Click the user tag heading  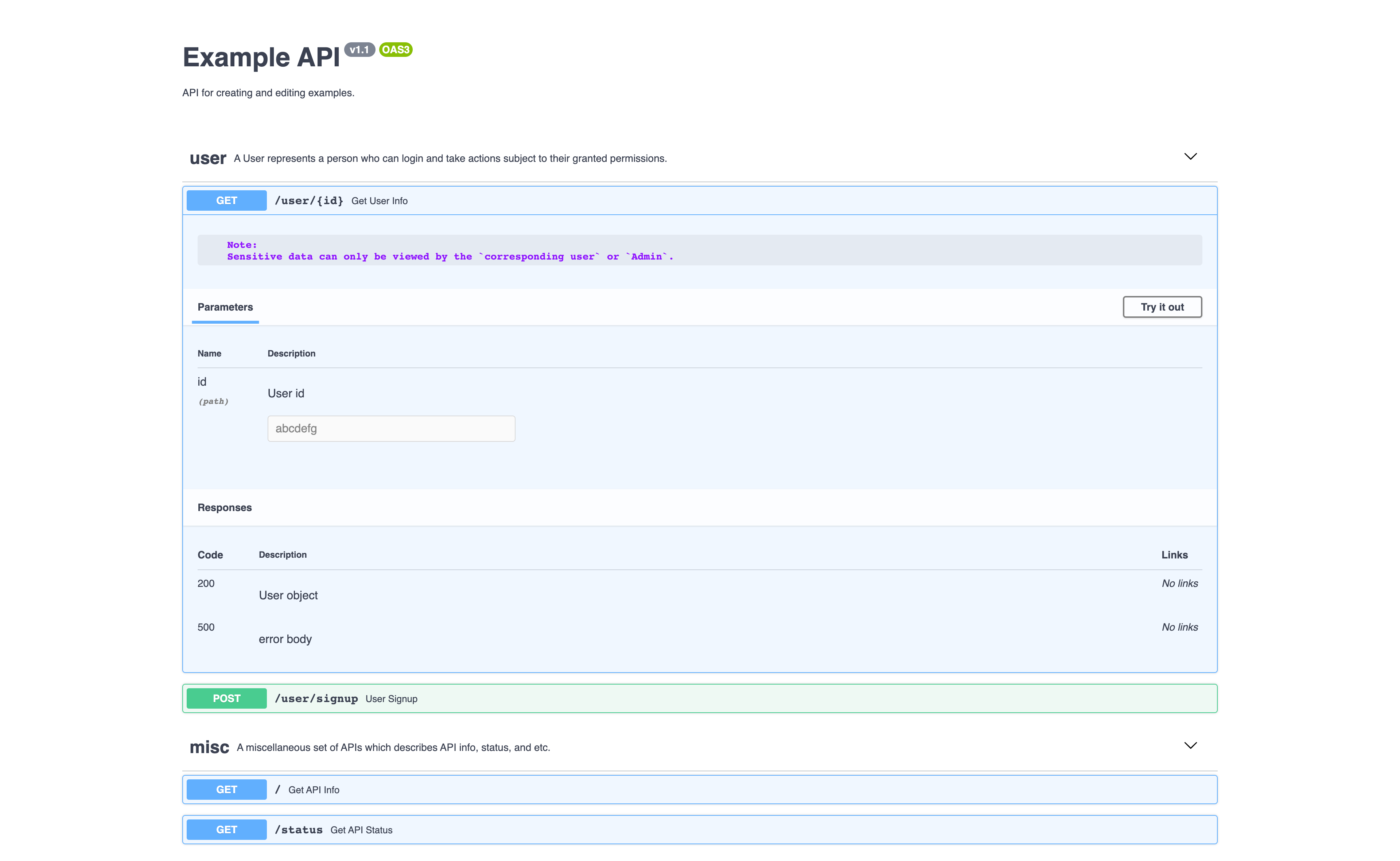207,158
